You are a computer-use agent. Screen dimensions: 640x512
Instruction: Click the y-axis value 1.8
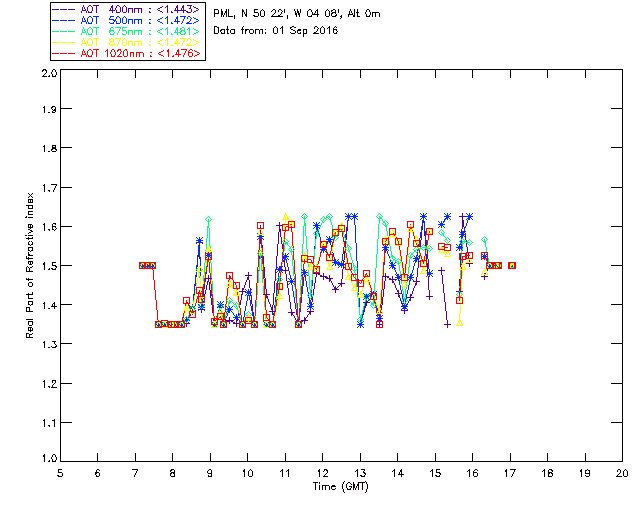pyautogui.click(x=49, y=148)
